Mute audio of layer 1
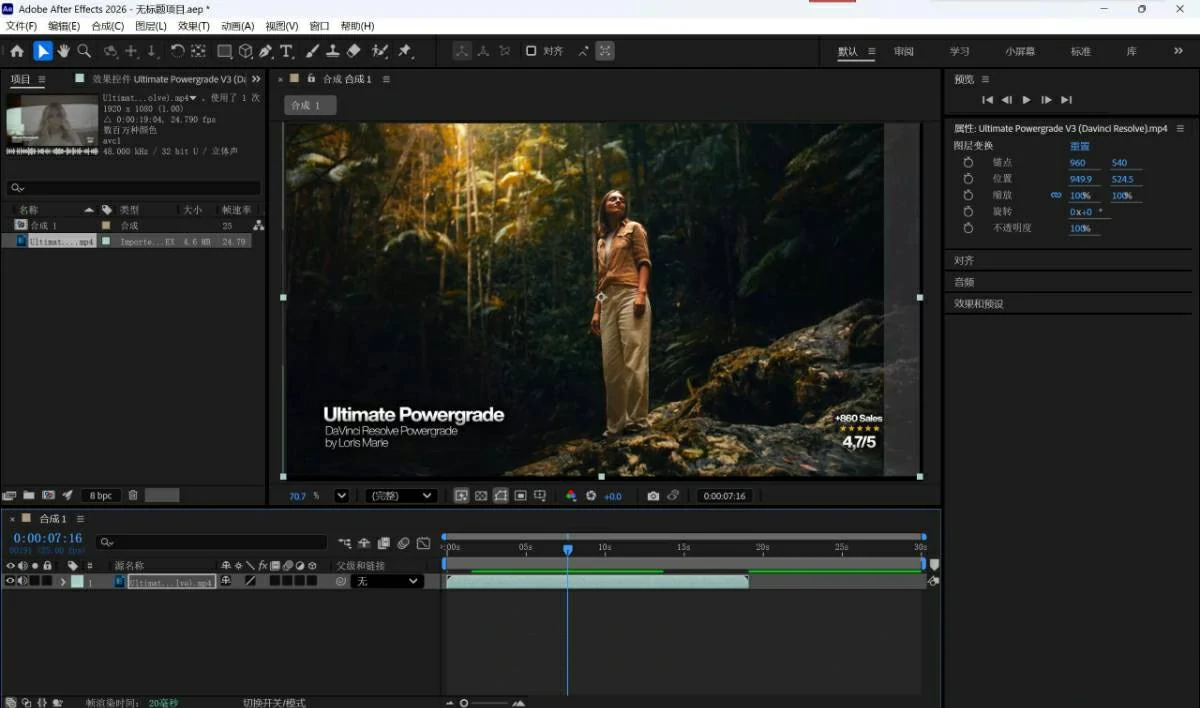This screenshot has width=1200, height=708. click(x=23, y=581)
